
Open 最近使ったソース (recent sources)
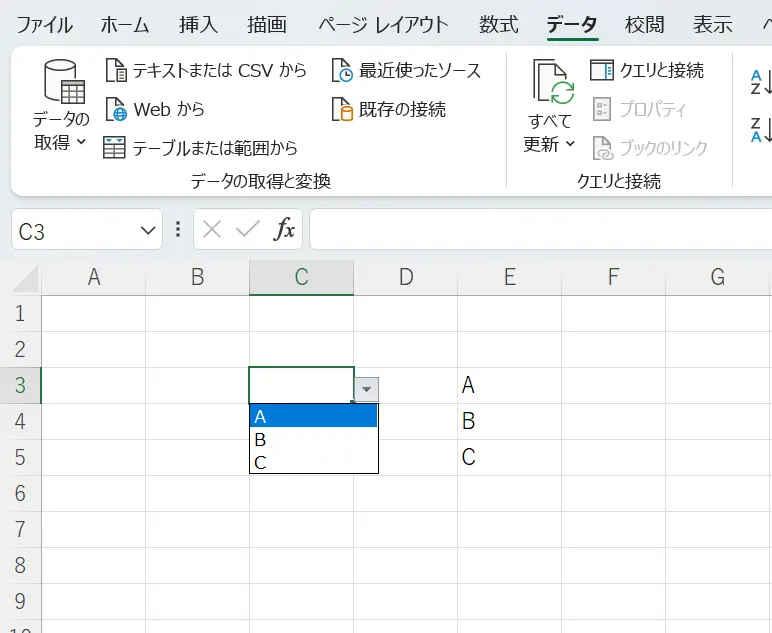[342, 71]
